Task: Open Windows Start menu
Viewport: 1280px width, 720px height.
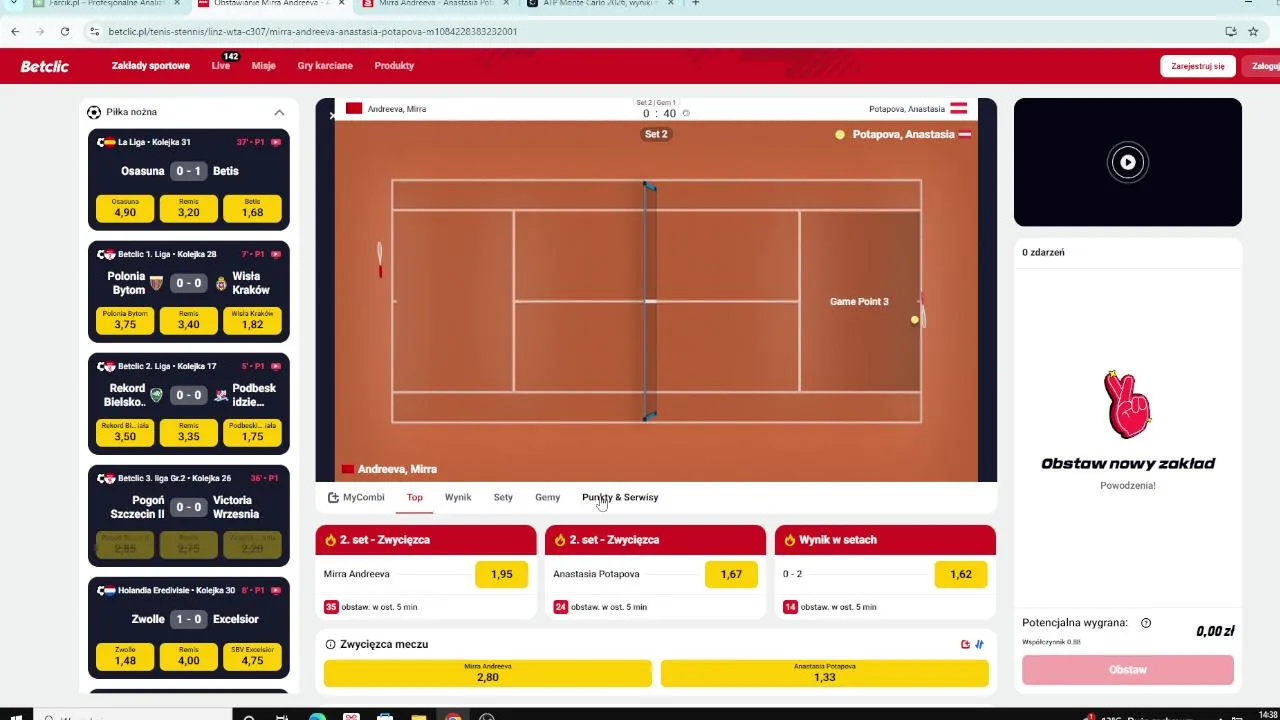Action: point(16,716)
